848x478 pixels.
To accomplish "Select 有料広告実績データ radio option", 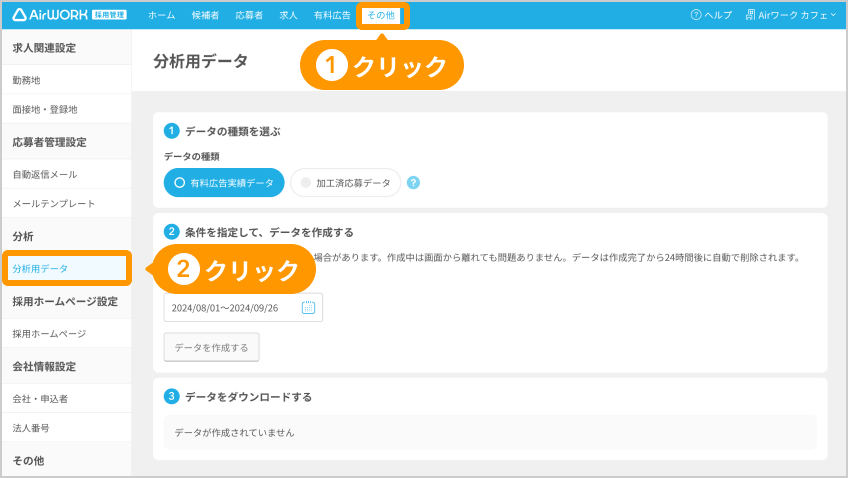I will coord(224,183).
